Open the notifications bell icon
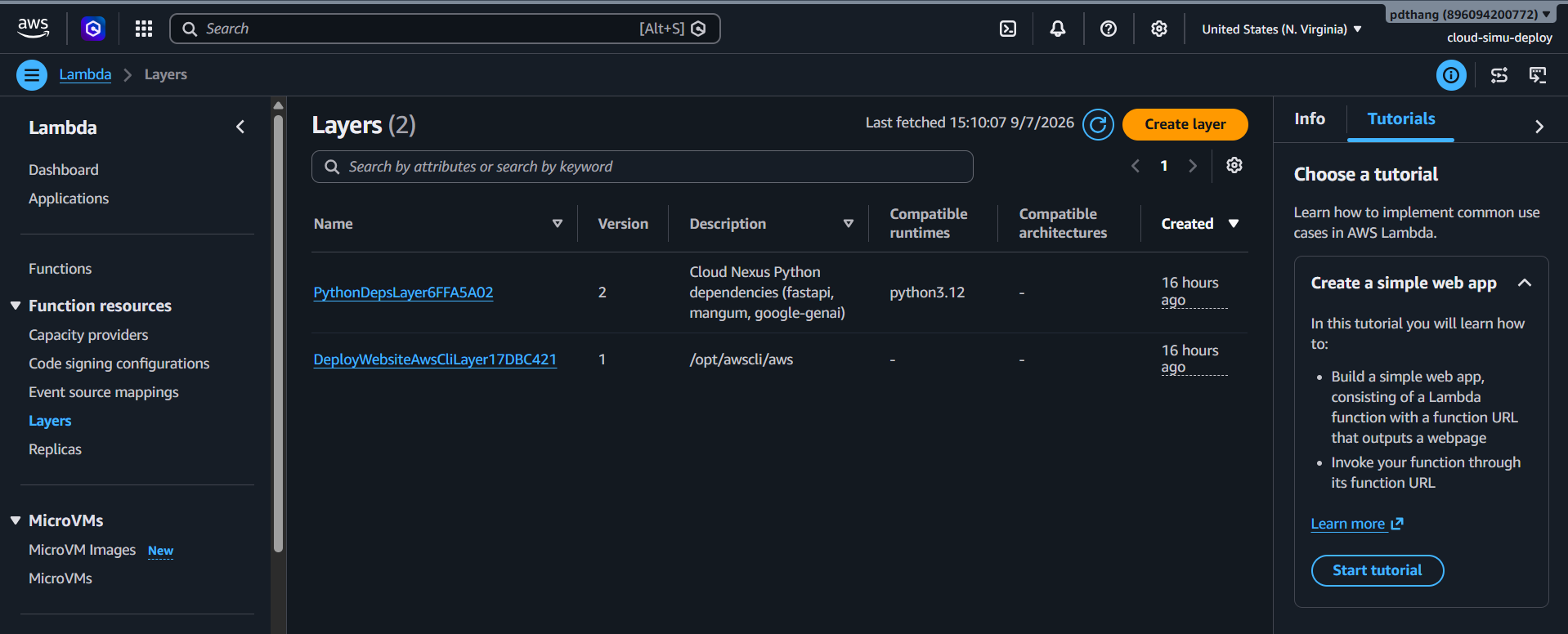Image resolution: width=1568 pixels, height=634 pixels. [x=1058, y=29]
